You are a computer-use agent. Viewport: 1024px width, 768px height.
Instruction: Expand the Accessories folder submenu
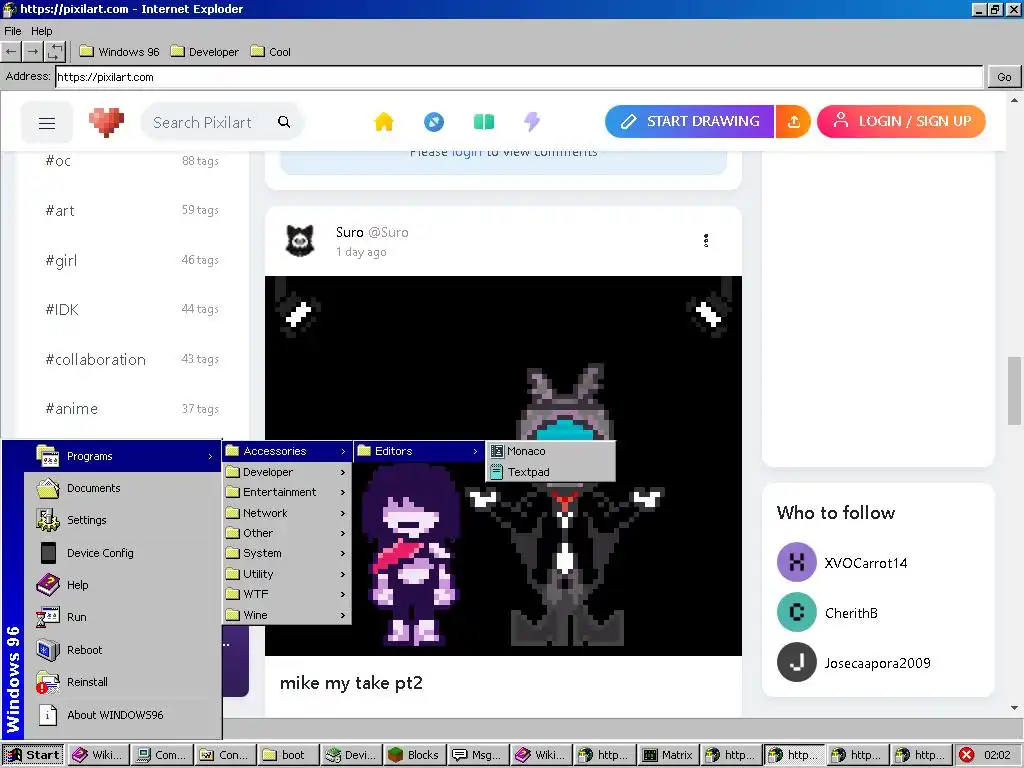click(x=287, y=451)
